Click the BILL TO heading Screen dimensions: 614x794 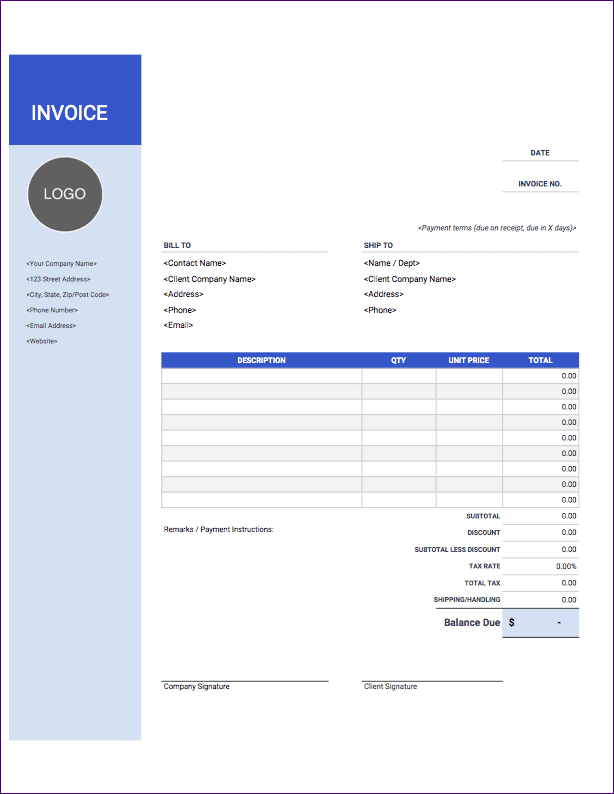tap(177, 245)
